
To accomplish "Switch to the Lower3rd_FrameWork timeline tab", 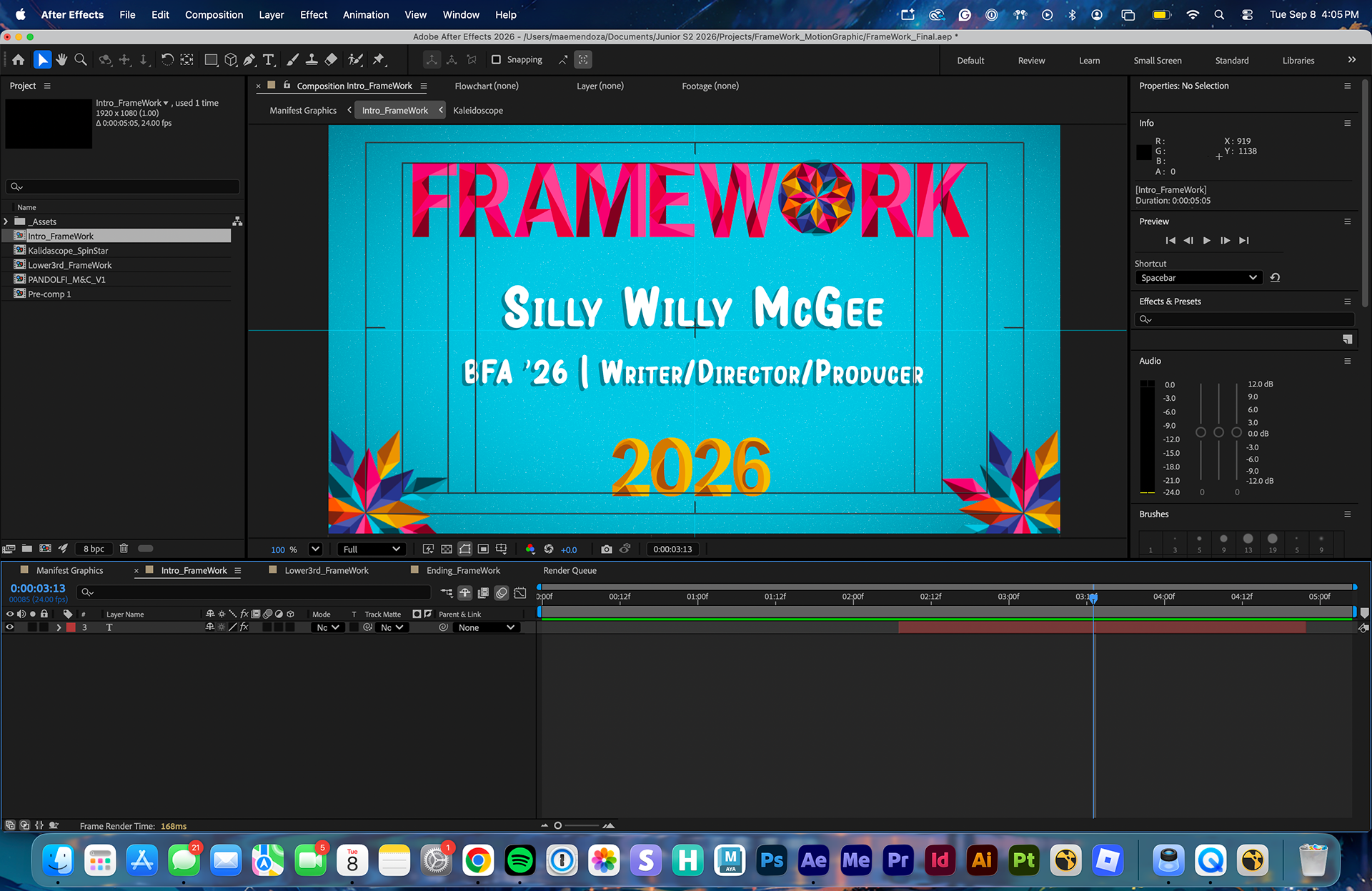I will [327, 570].
